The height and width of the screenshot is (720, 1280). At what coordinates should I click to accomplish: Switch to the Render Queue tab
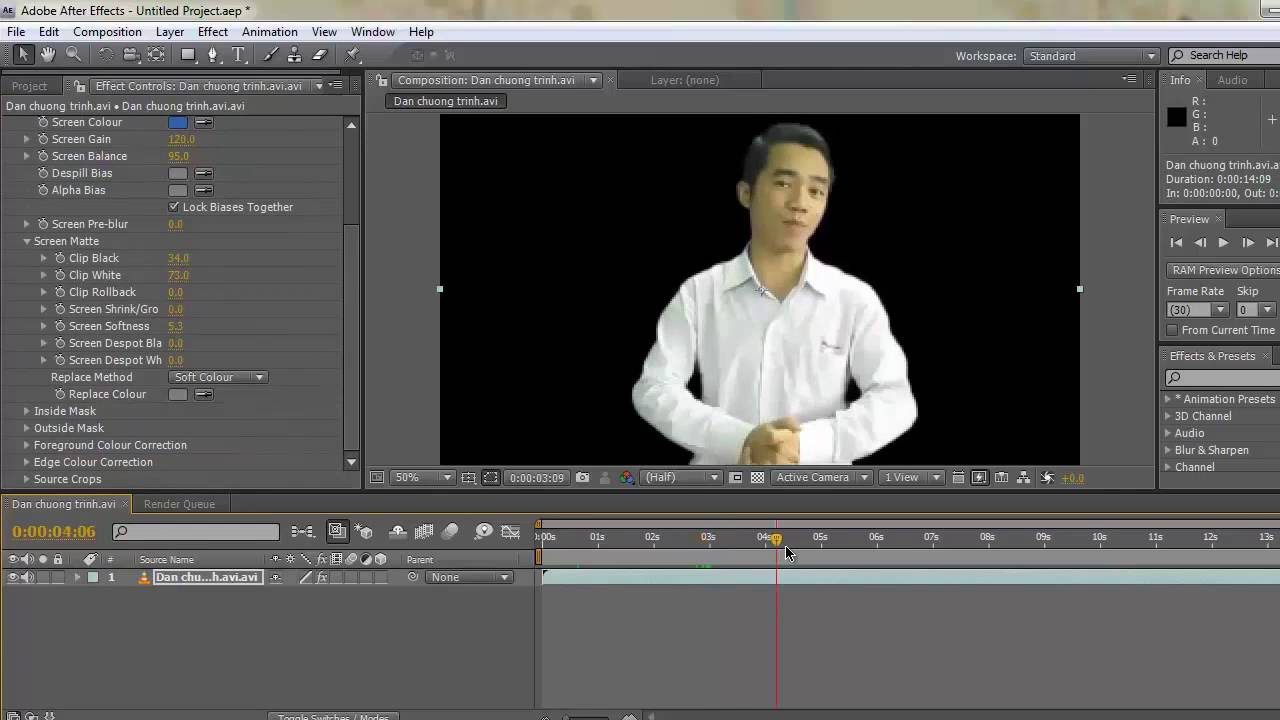(x=179, y=504)
